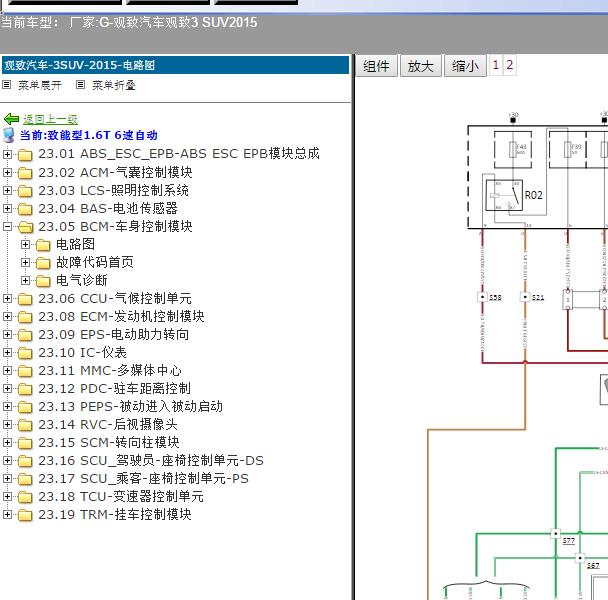The width and height of the screenshot is (608, 600).
Task: Click the 组件 components button
Action: pyautogui.click(x=376, y=66)
